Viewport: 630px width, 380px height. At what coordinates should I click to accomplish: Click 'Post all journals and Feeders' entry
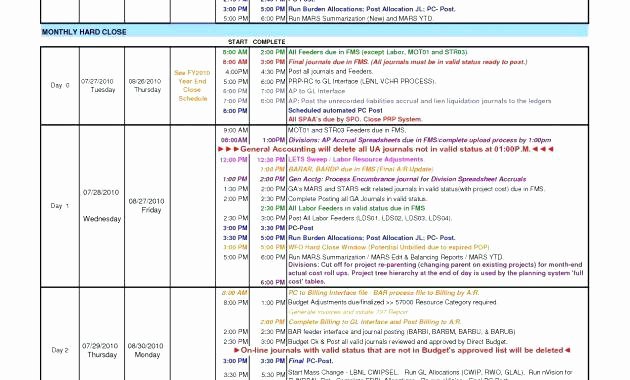(331, 72)
